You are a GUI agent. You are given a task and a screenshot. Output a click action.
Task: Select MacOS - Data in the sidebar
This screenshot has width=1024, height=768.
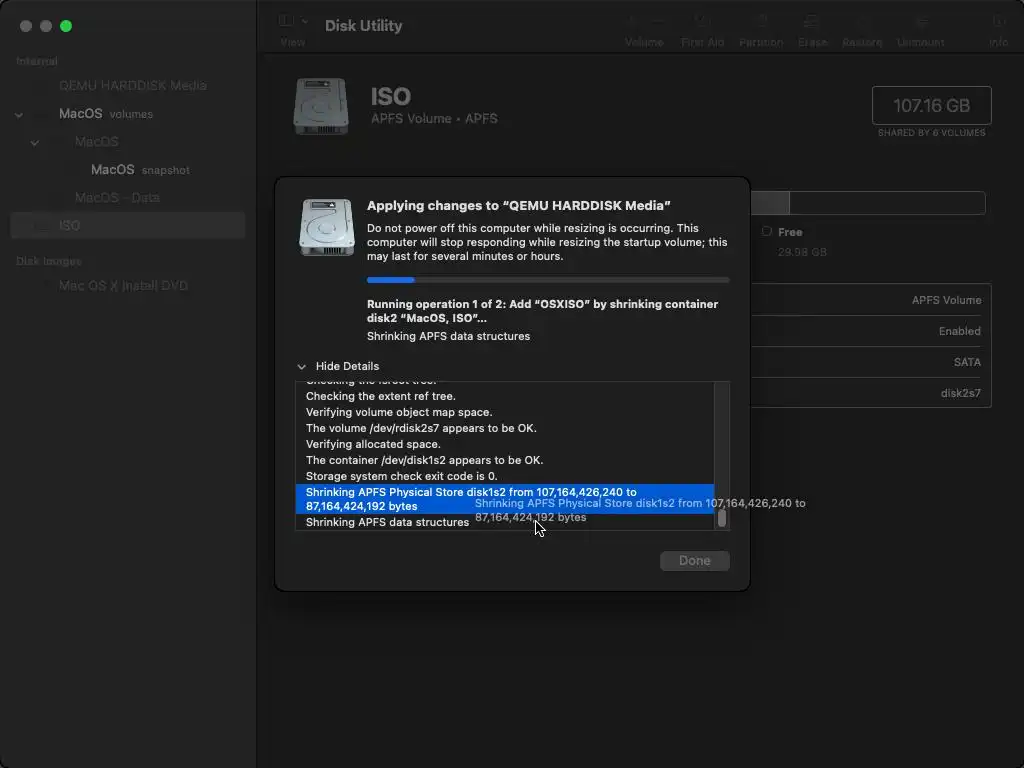point(128,197)
